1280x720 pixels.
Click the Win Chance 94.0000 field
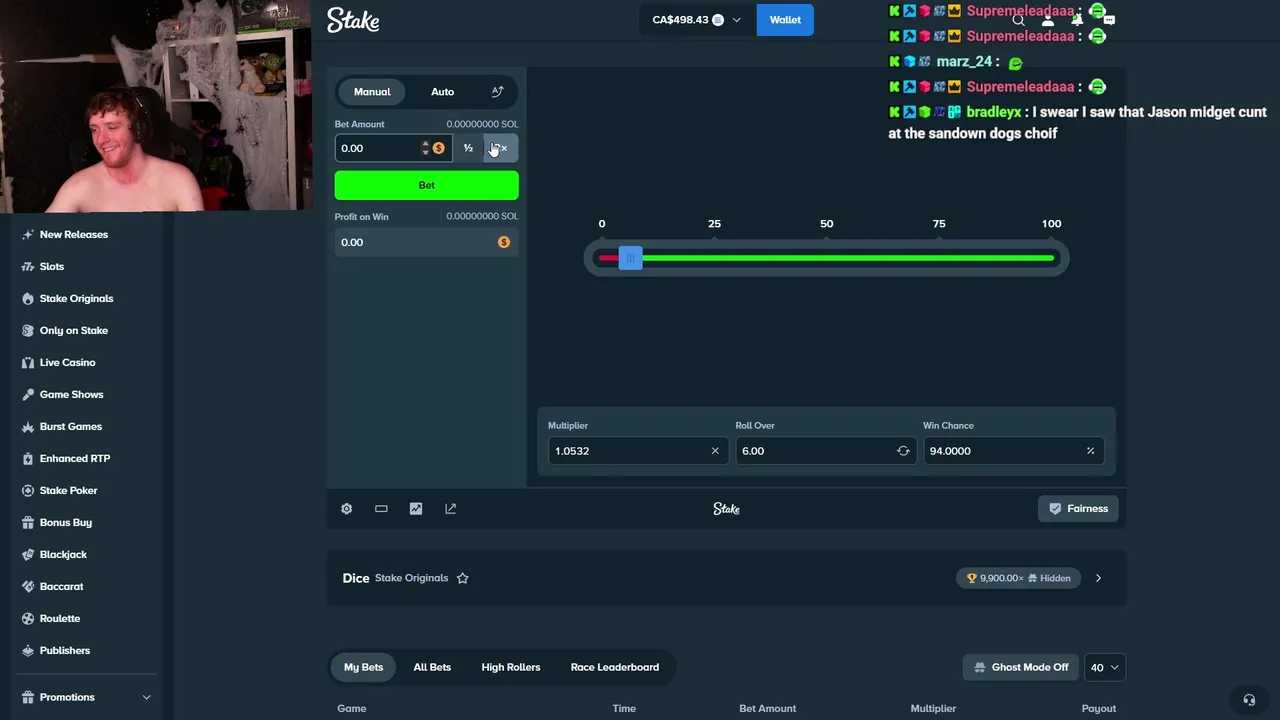[1012, 451]
